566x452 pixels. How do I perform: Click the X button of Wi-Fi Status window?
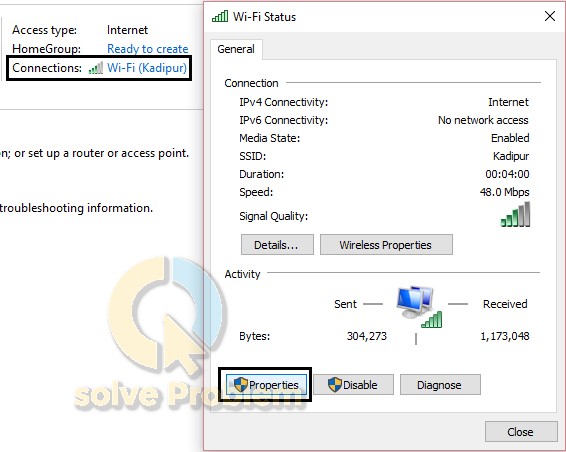click(x=550, y=16)
